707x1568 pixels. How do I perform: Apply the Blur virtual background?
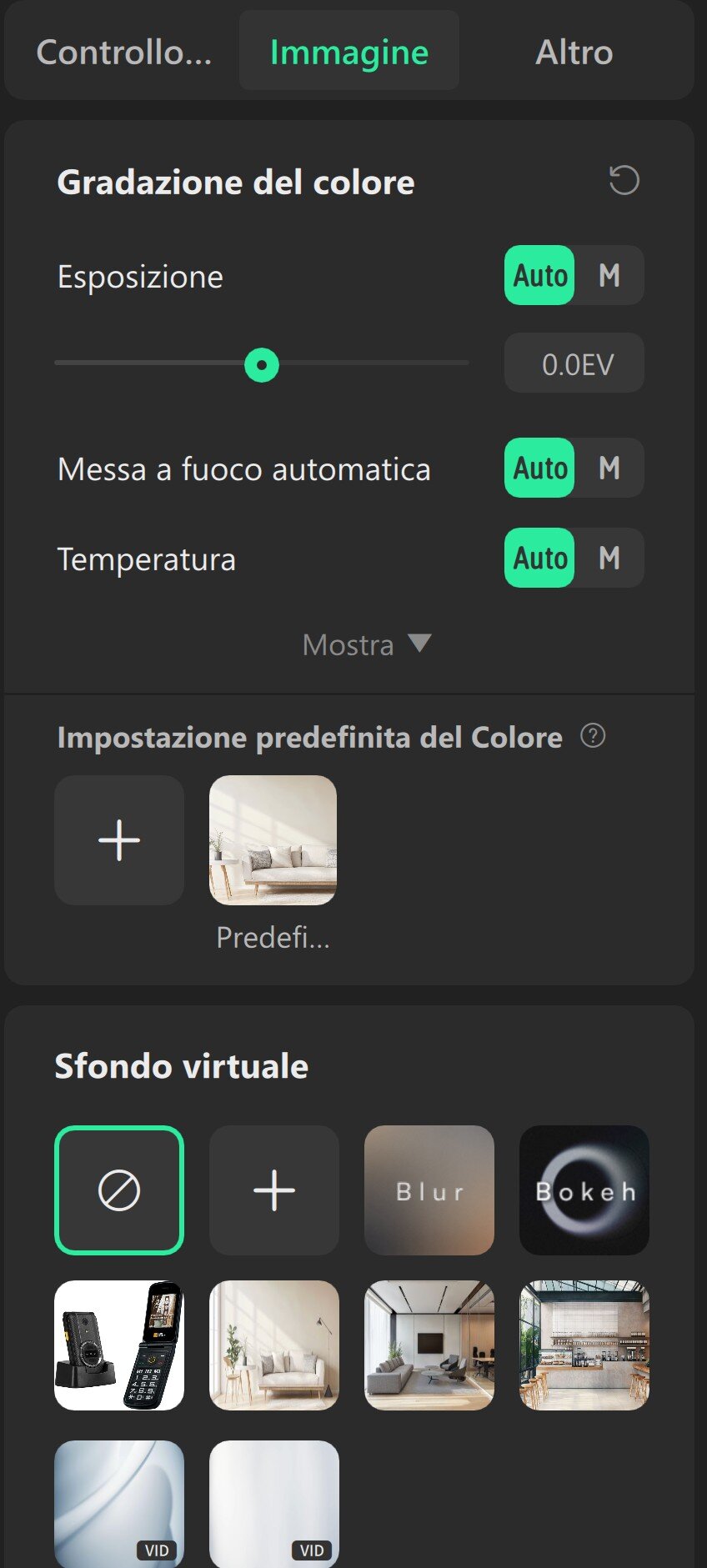(429, 1190)
